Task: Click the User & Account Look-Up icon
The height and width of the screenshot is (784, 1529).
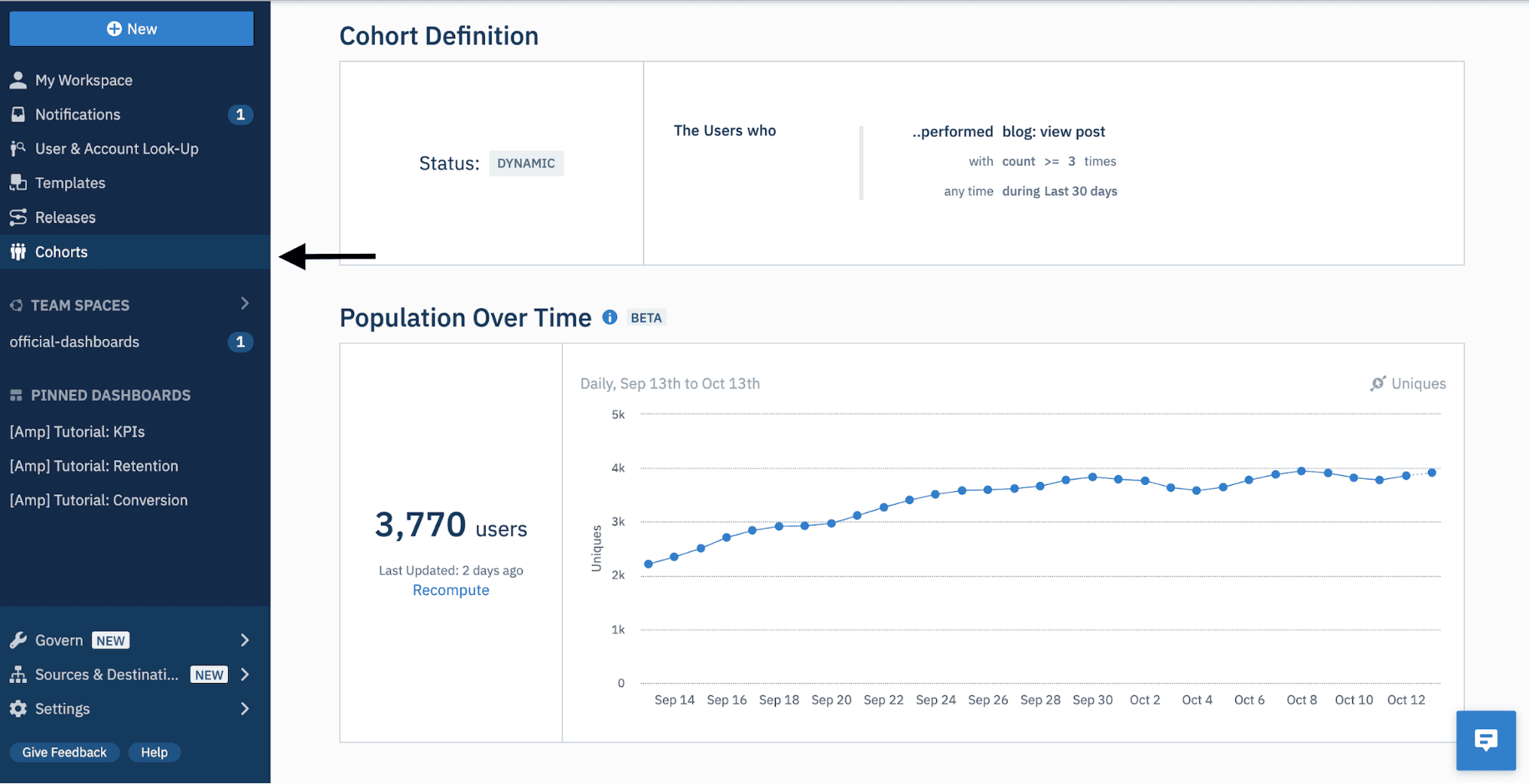Action: [18, 148]
